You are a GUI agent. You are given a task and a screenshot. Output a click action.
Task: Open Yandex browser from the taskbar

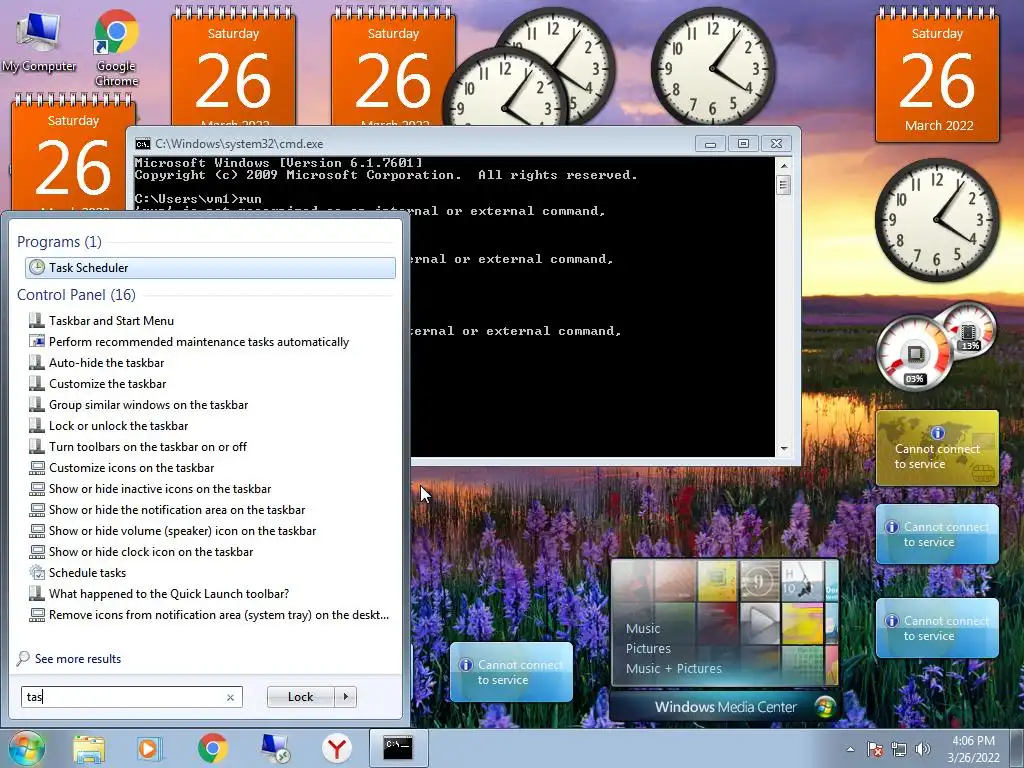tap(337, 749)
